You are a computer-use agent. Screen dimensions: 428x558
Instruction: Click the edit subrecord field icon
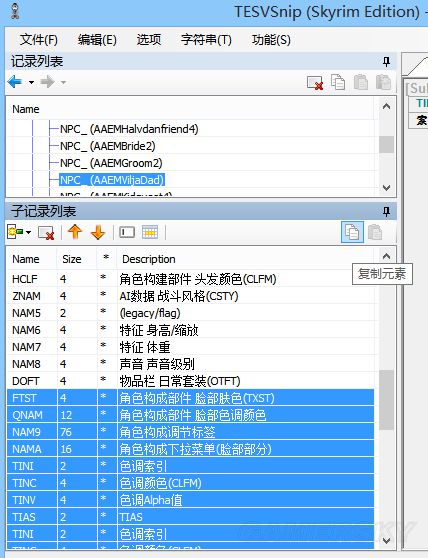pos(127,232)
